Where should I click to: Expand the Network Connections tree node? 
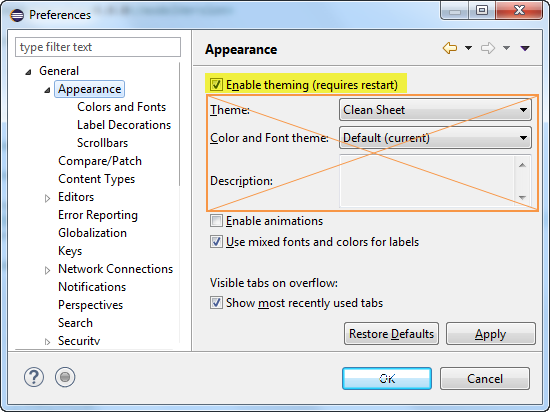[47, 270]
